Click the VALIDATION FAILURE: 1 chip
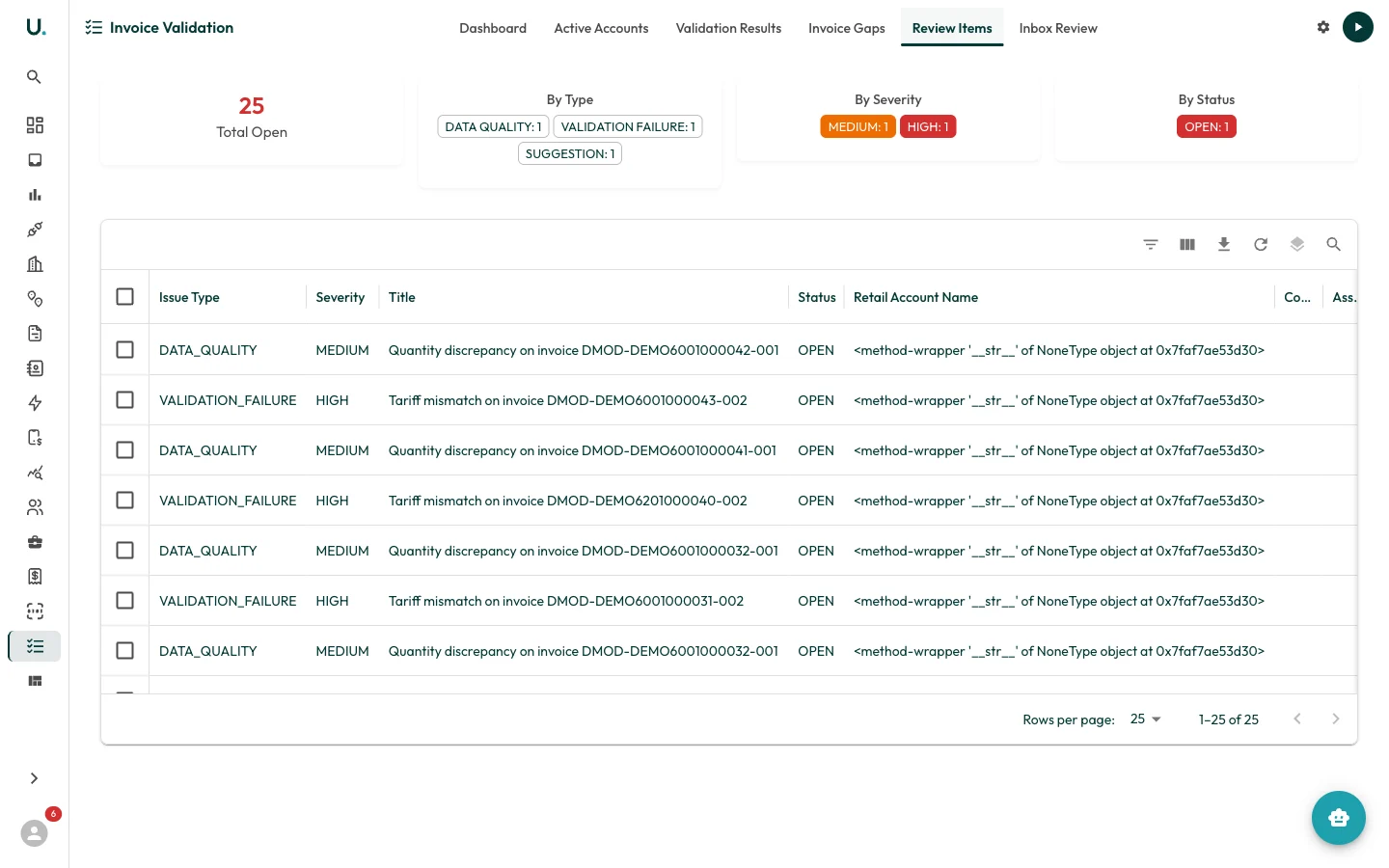Screen dimensions: 1389x868 628,126
